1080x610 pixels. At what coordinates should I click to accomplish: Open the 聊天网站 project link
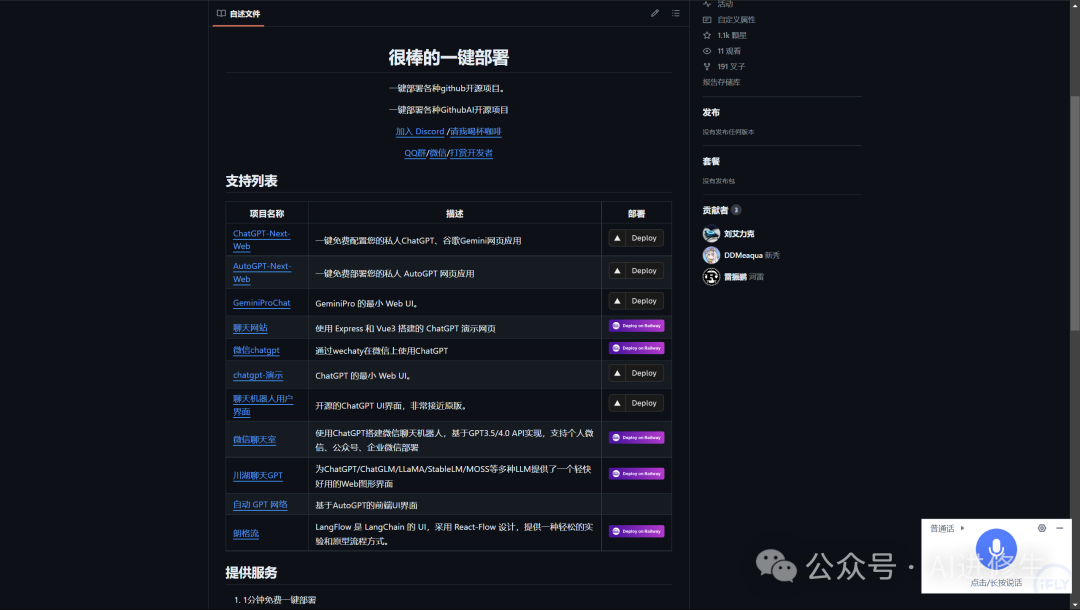point(250,328)
